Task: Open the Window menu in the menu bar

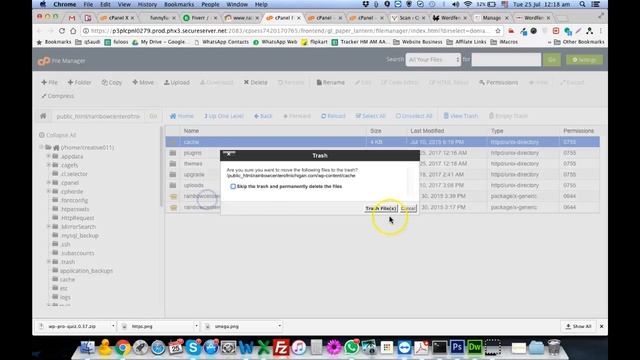Action: pos(237,4)
